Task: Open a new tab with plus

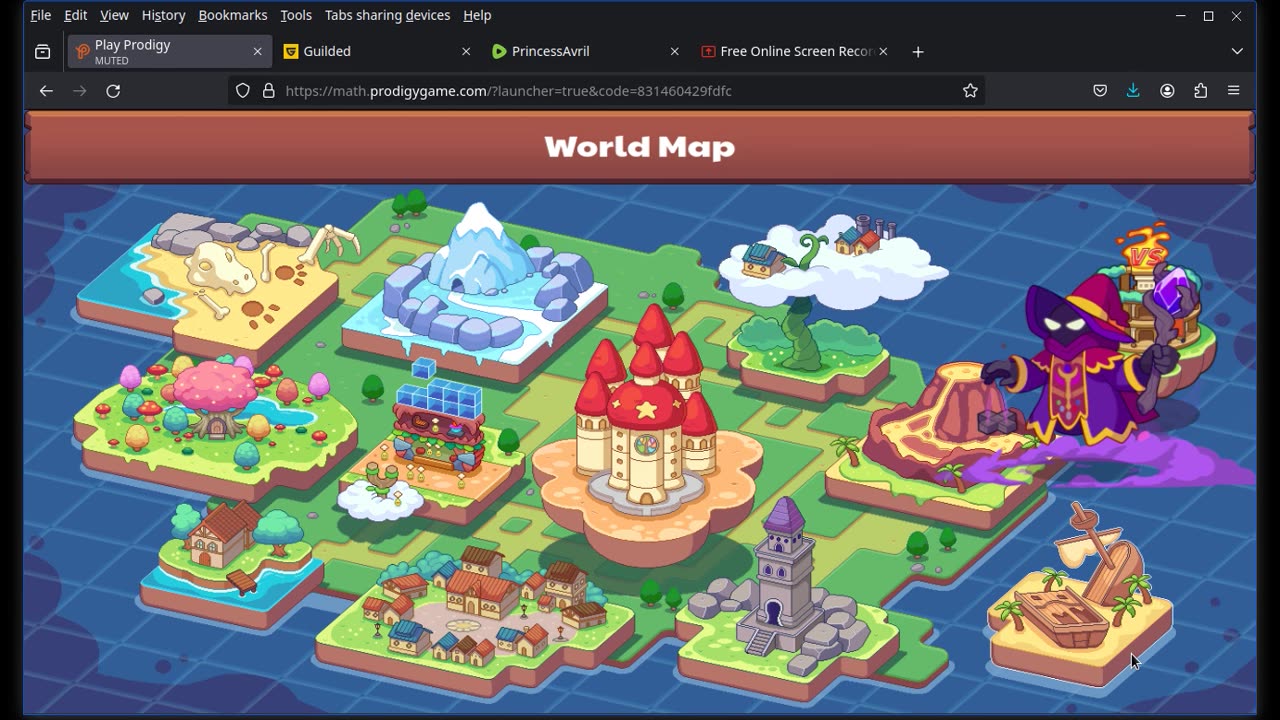Action: pos(918,51)
